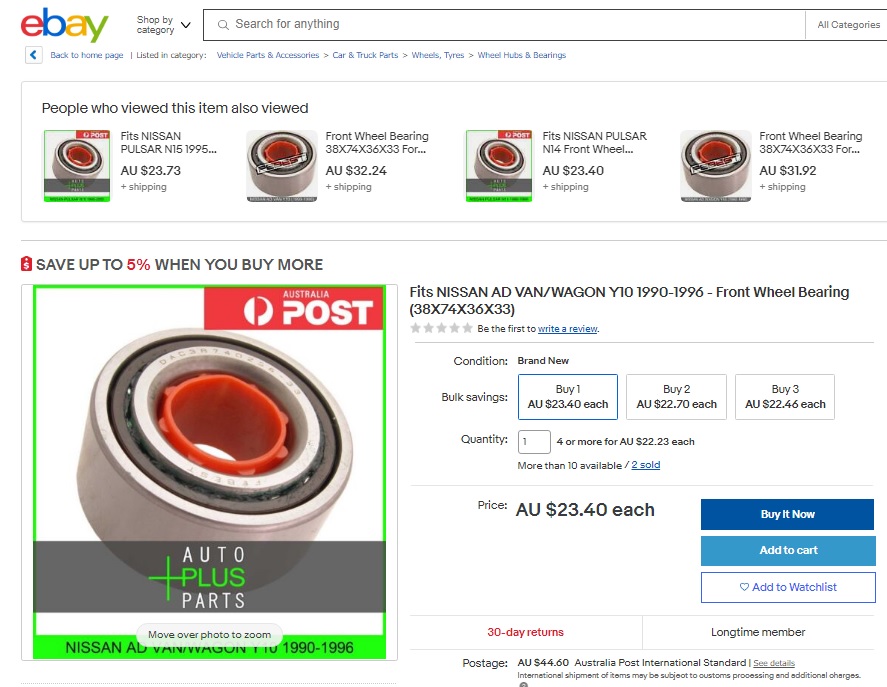Select the Buy 2 bulk savings option
The image size is (887, 687).
coord(677,397)
